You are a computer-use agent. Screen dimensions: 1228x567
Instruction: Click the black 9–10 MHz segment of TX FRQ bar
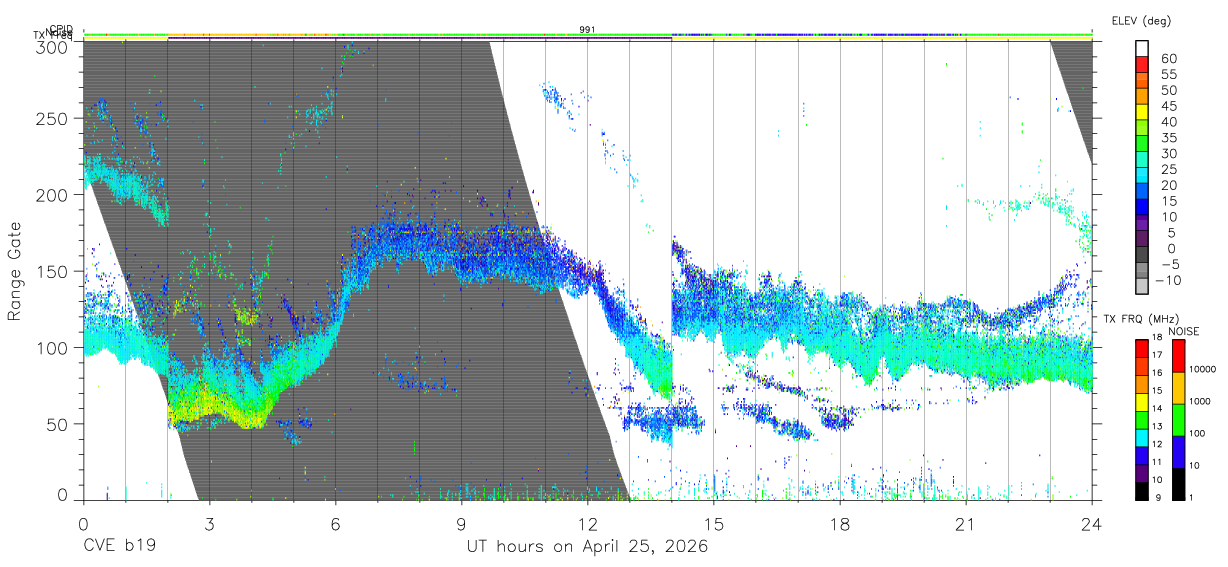tap(1142, 491)
